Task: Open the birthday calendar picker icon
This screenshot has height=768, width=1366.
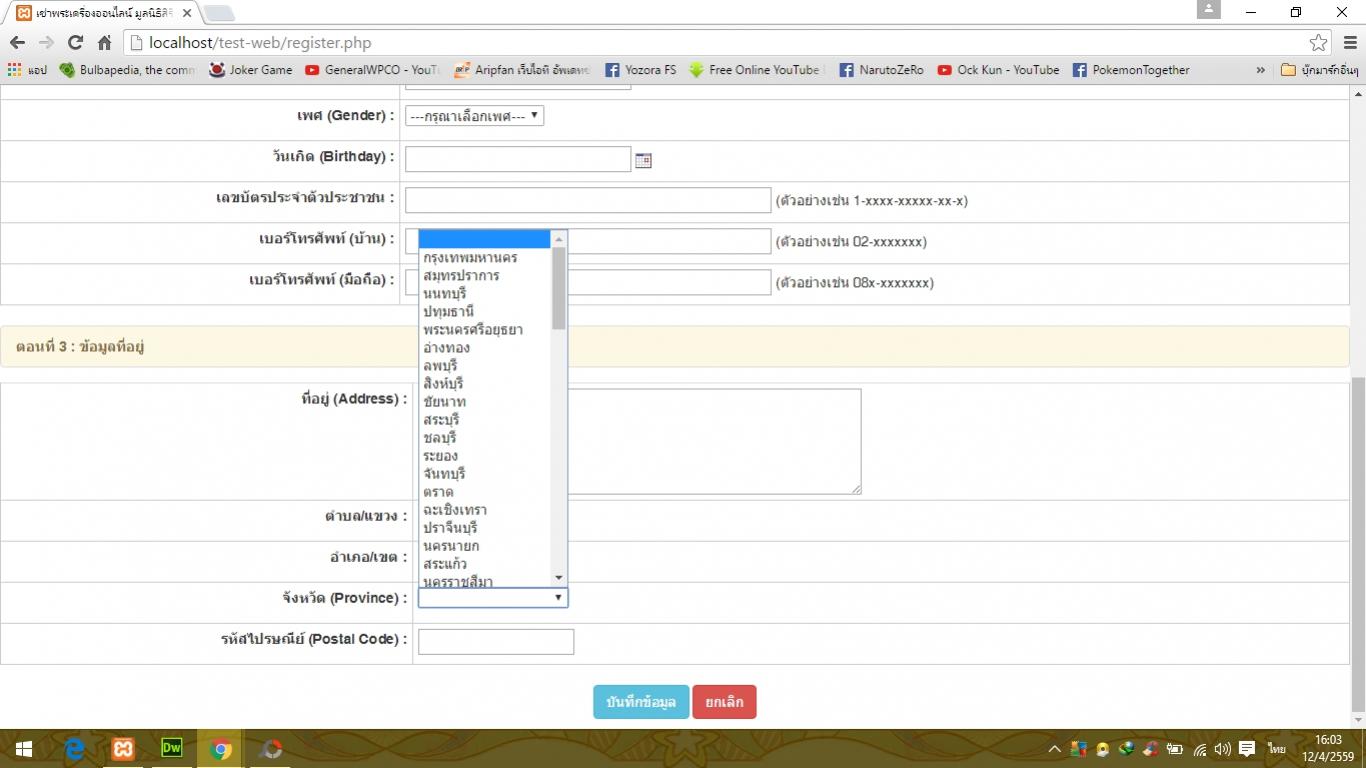Action: tap(643, 160)
